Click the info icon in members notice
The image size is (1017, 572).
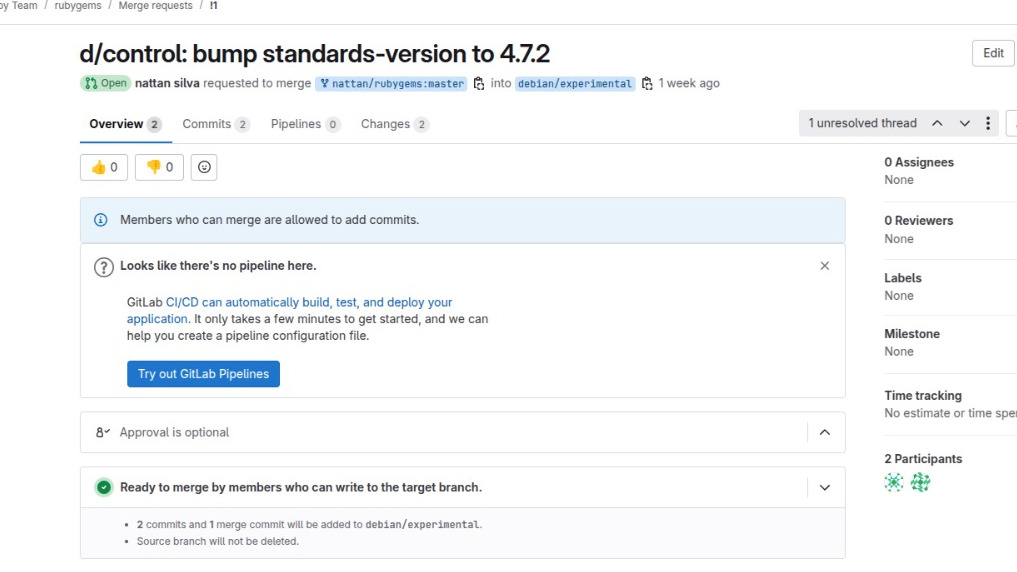tap(101, 220)
